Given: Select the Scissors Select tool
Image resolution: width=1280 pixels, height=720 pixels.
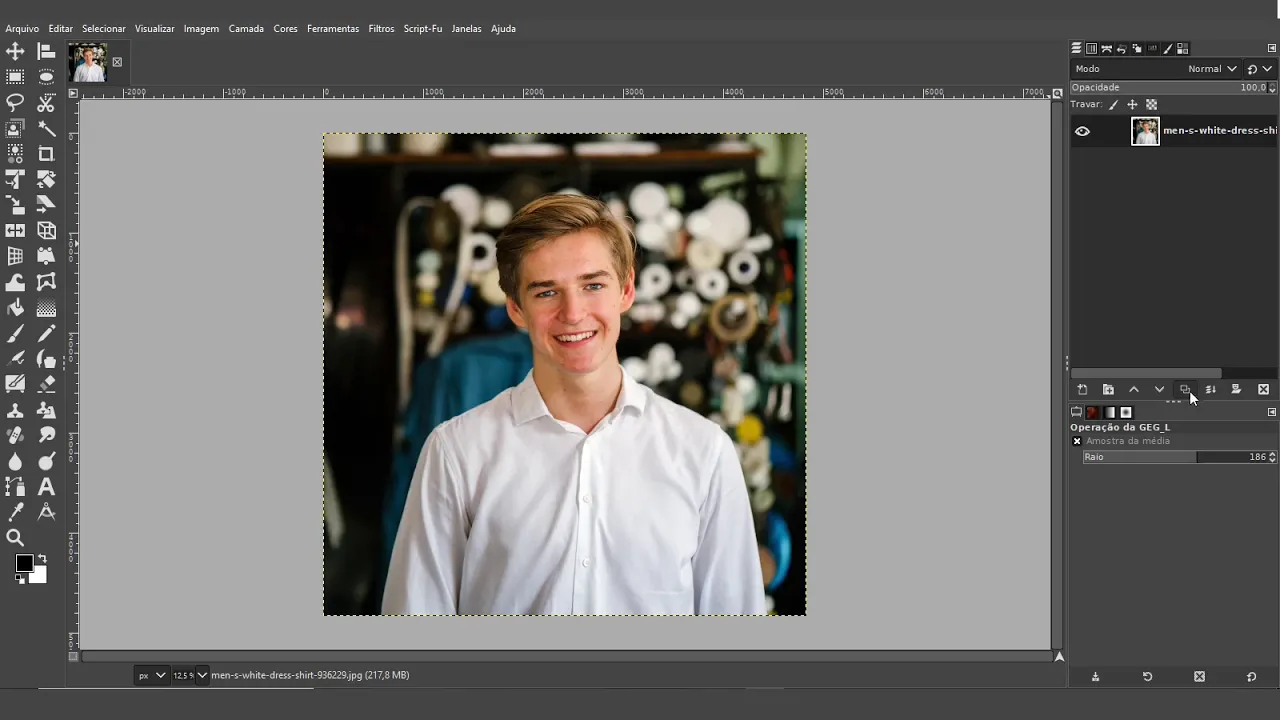Looking at the screenshot, I should pos(46,103).
